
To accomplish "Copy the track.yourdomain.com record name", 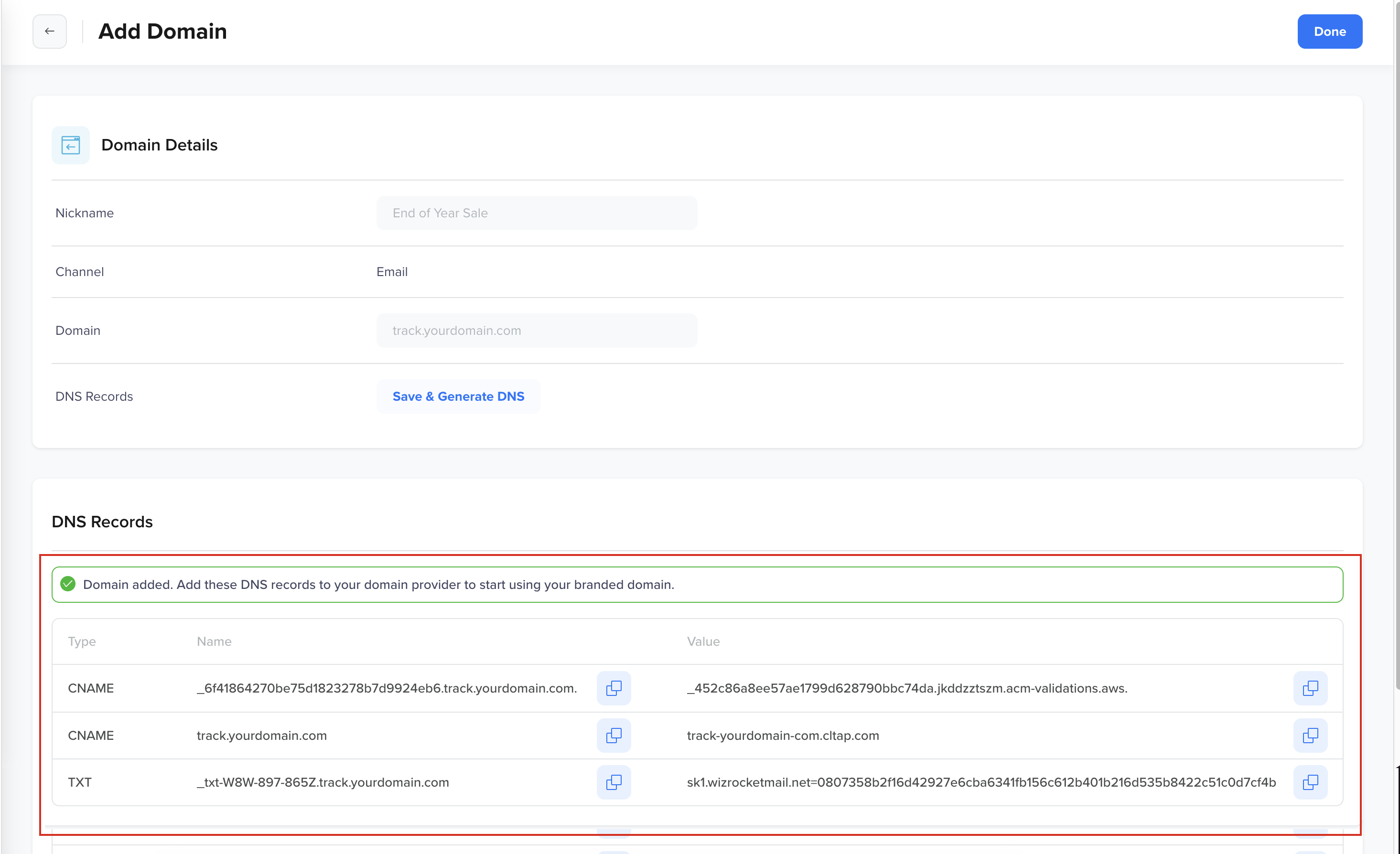I will pyautogui.click(x=614, y=736).
